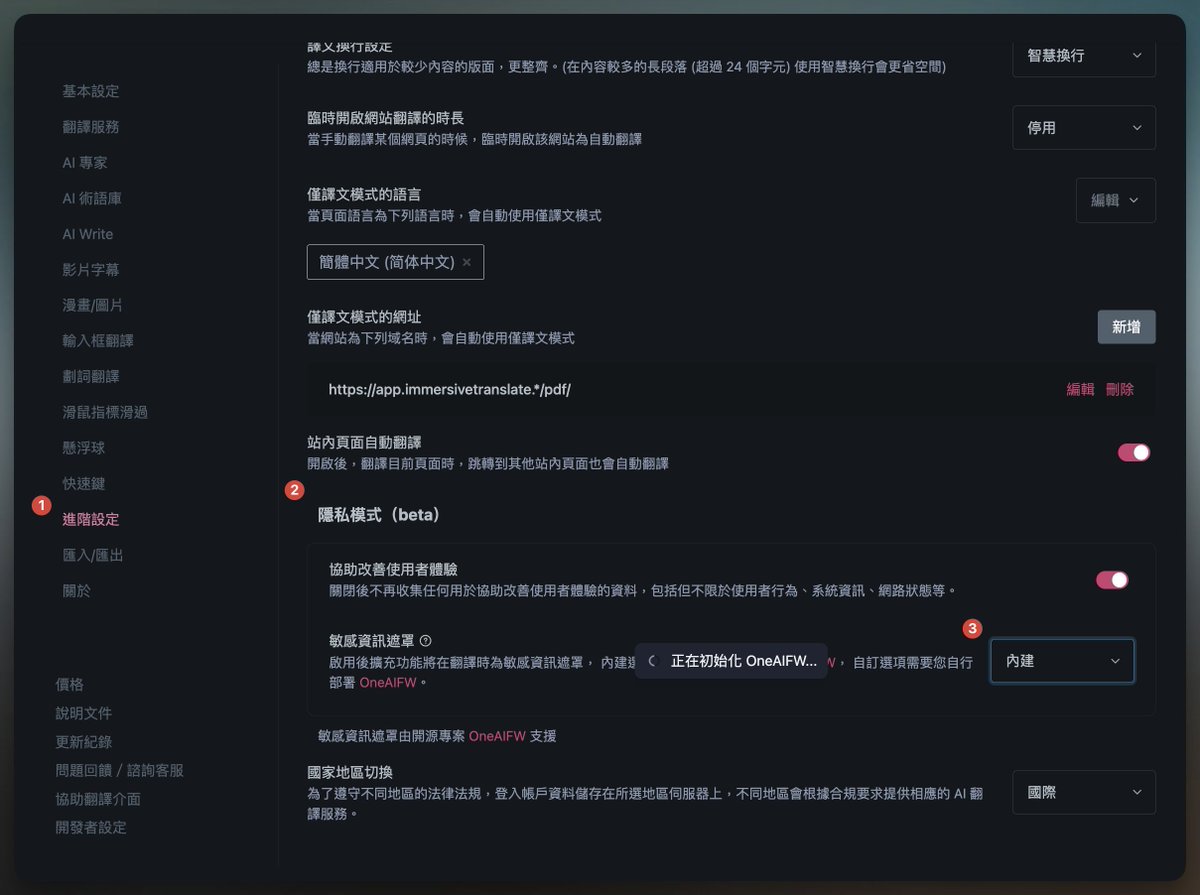Open OneAIFW link in the open-source footer note

tap(497, 736)
